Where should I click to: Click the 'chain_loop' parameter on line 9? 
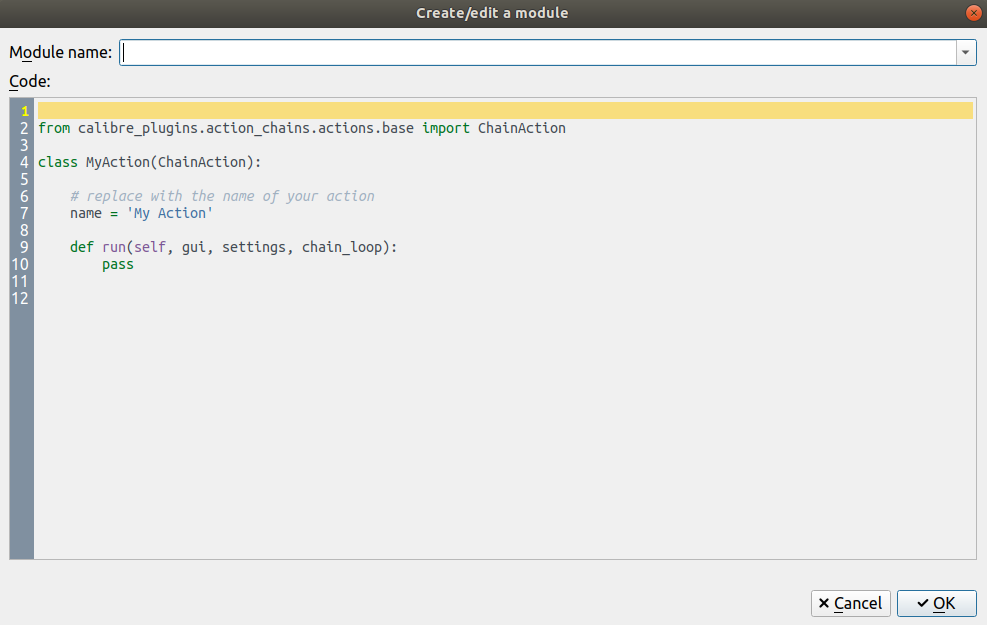tap(342, 247)
